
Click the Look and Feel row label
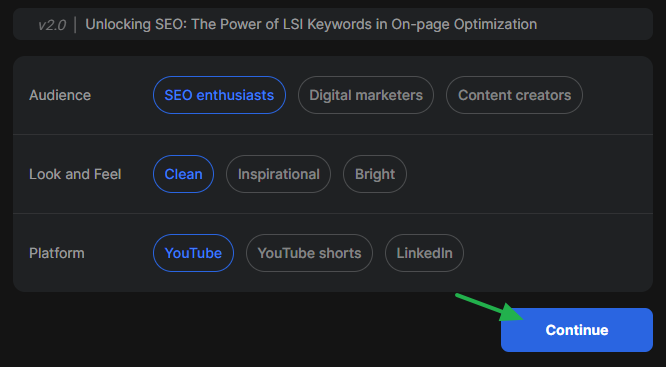[x=75, y=174]
